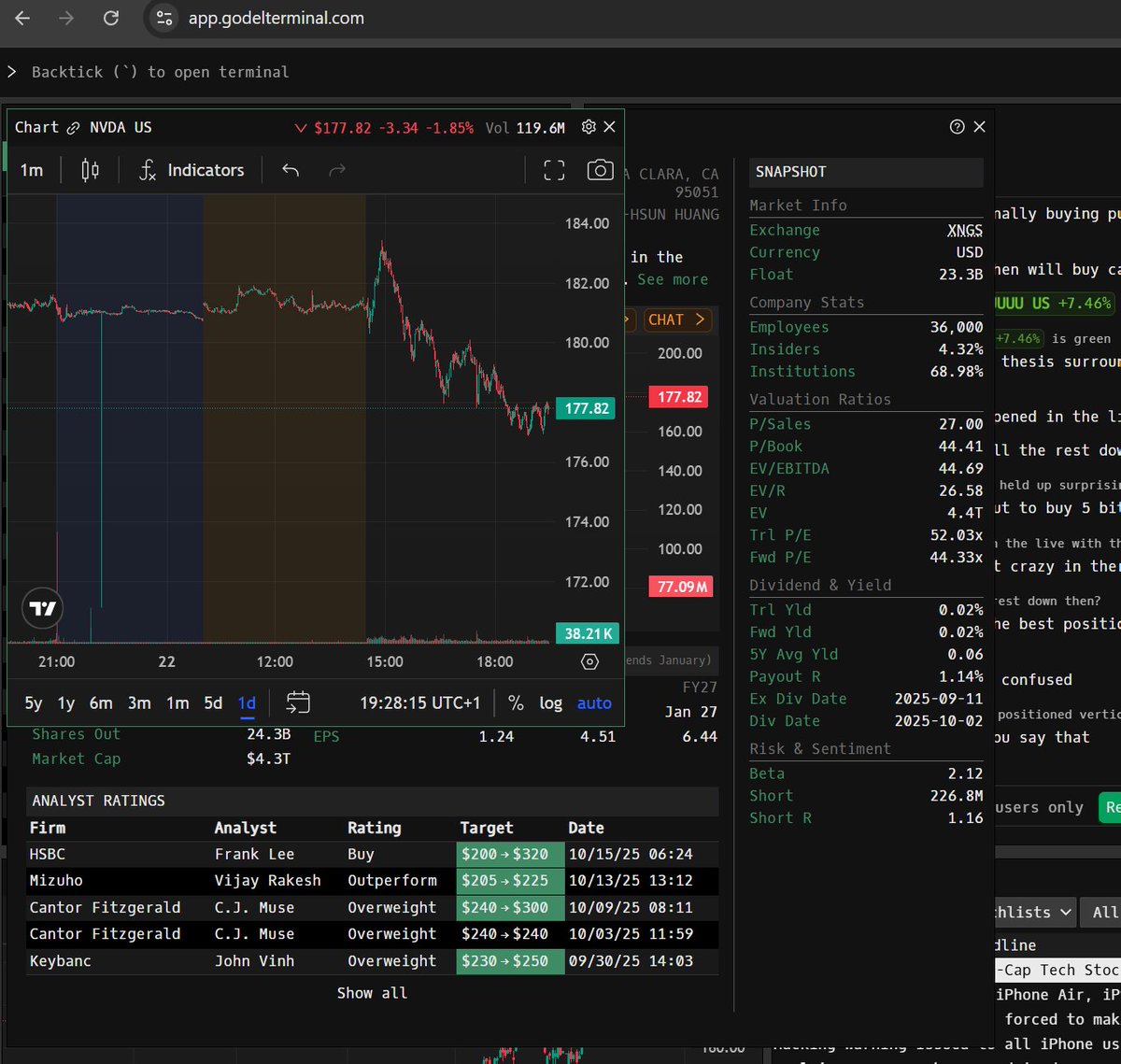This screenshot has height=1064, width=1121.
Task: Open the CHAT button
Action: tap(678, 319)
